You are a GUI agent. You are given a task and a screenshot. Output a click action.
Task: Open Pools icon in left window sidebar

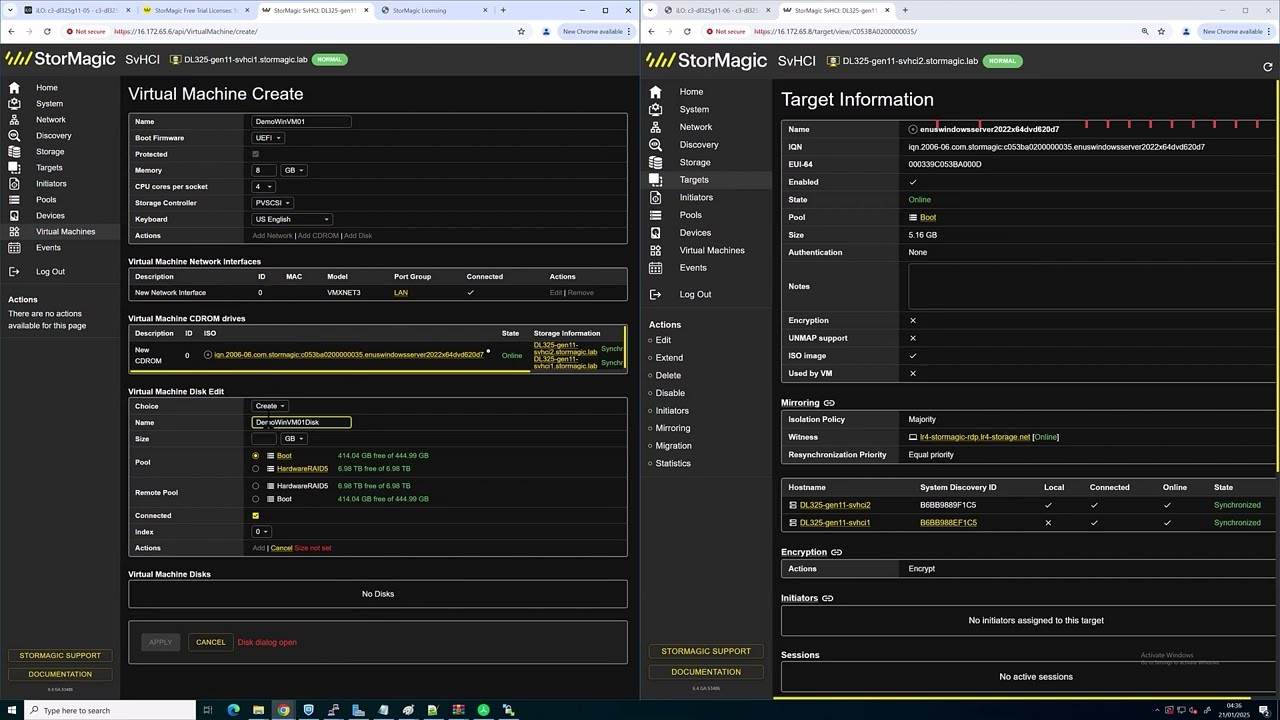point(14,200)
